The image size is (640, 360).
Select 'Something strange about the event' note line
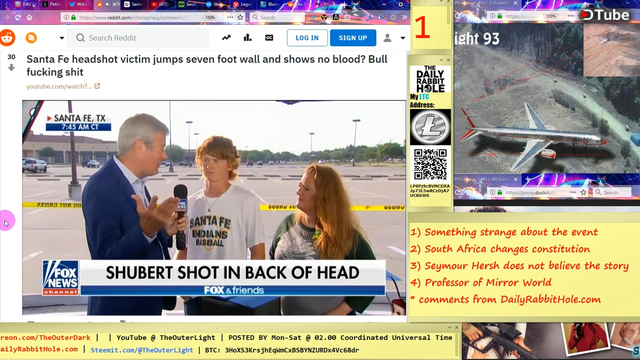tap(504, 232)
